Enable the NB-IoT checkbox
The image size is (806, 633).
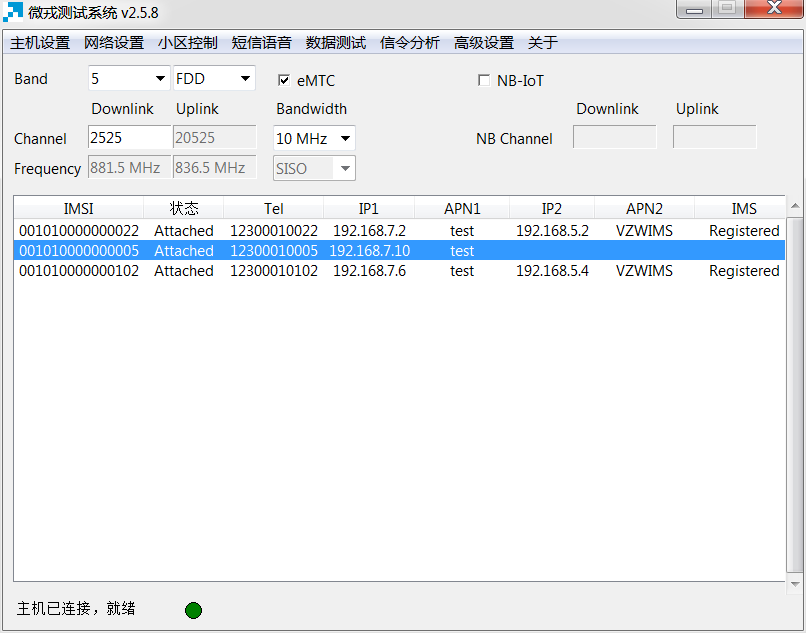pos(483,80)
